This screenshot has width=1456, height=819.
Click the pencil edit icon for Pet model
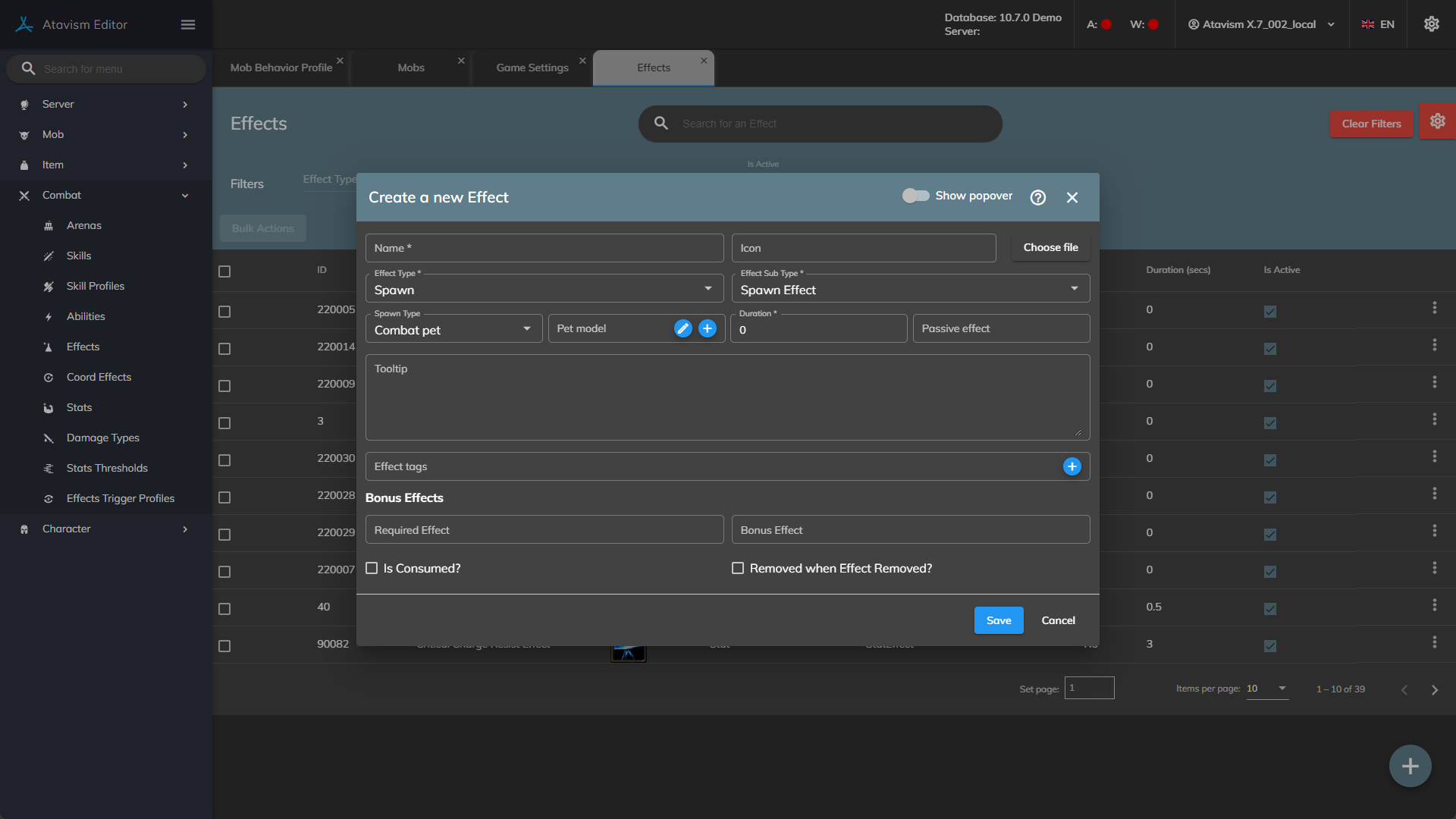coord(682,328)
